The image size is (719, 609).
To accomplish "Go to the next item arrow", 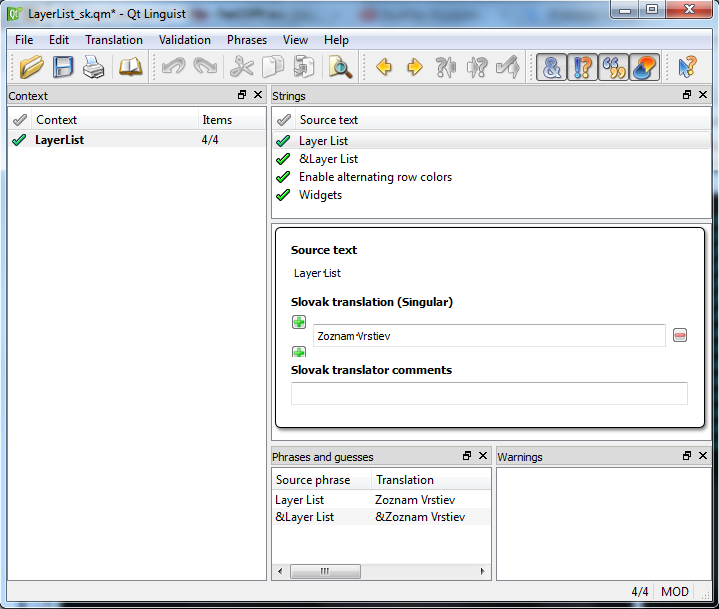I will point(415,67).
